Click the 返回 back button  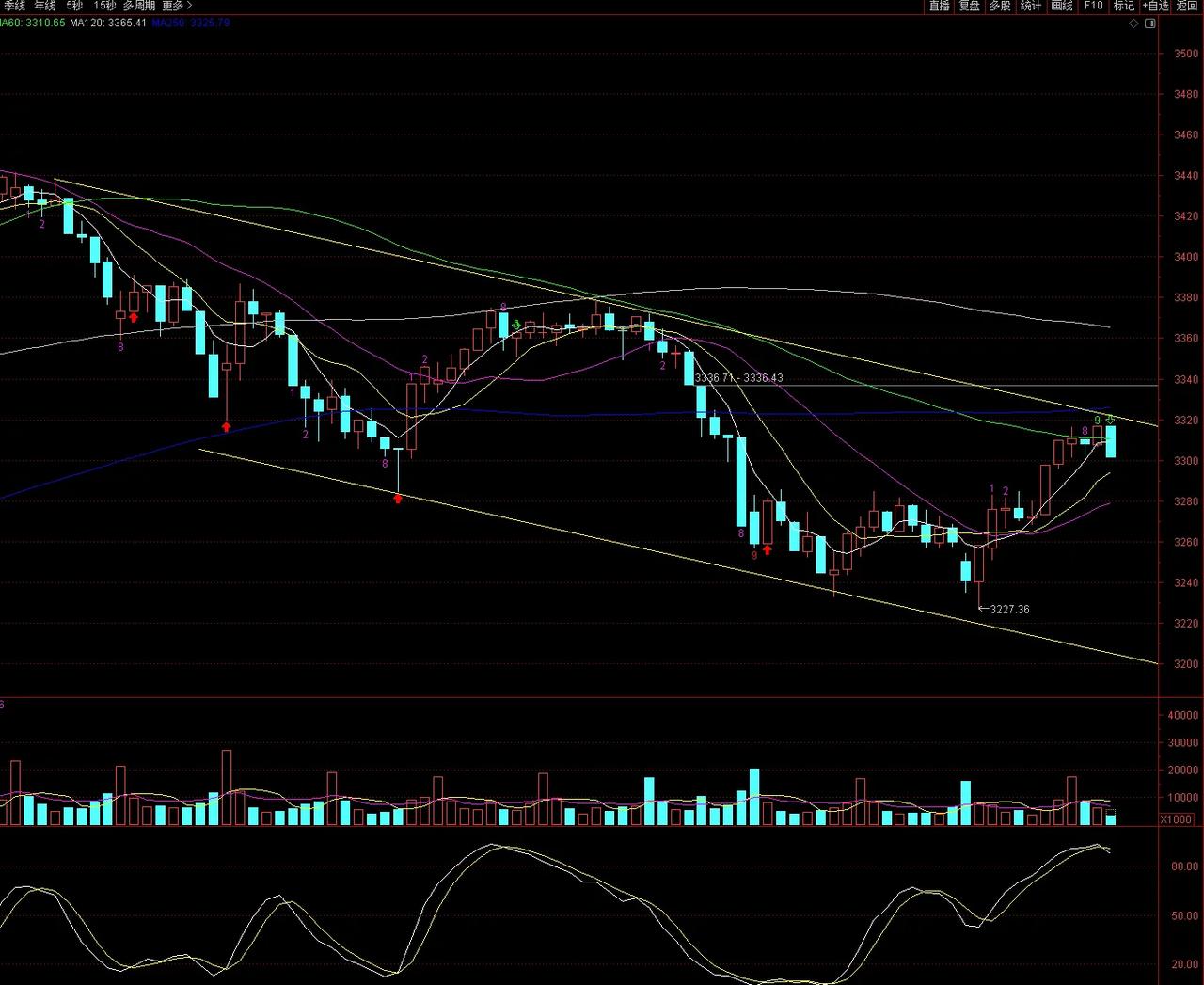(x=1187, y=6)
